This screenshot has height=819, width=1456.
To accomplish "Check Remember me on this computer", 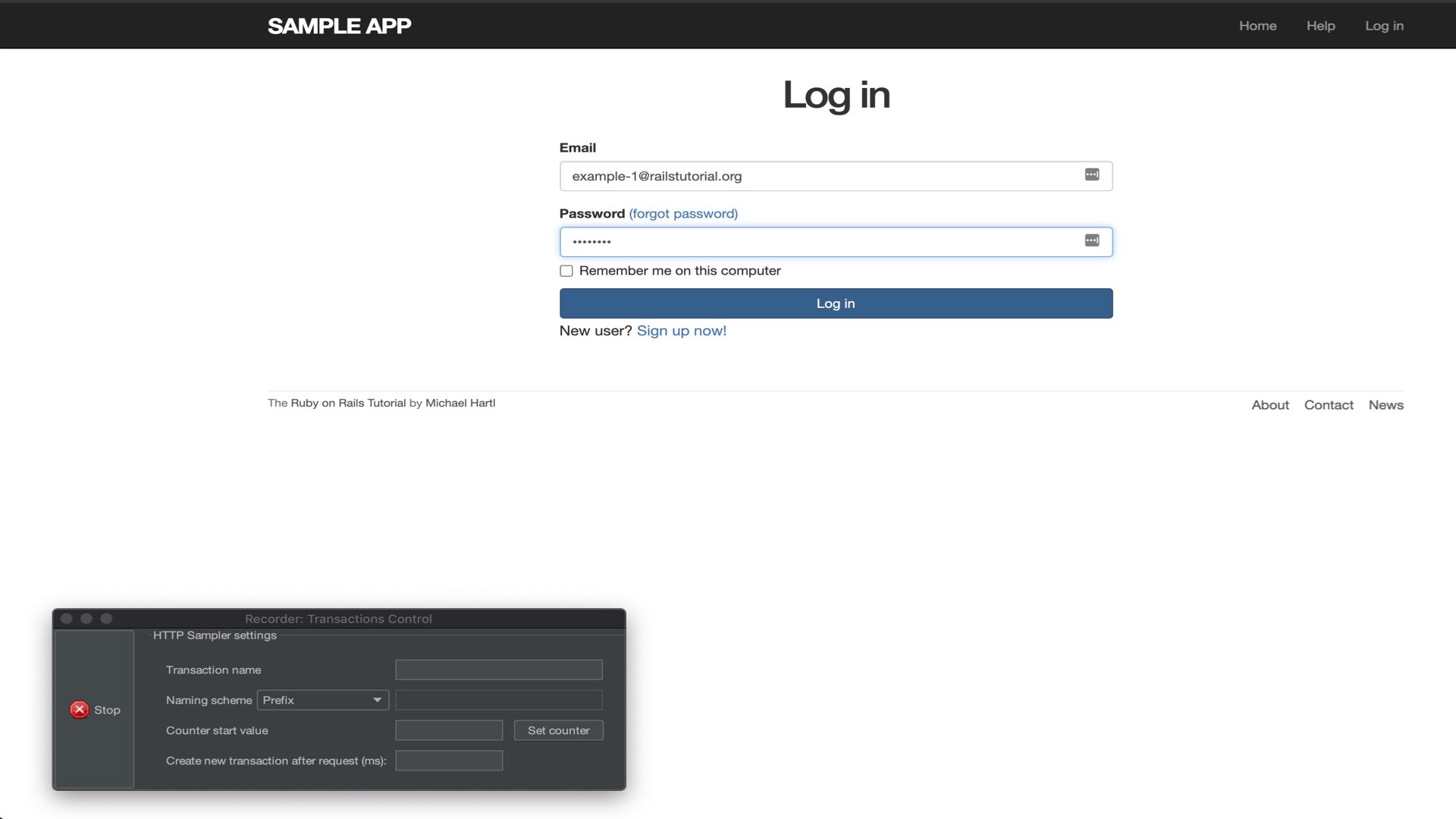I will click(x=566, y=271).
